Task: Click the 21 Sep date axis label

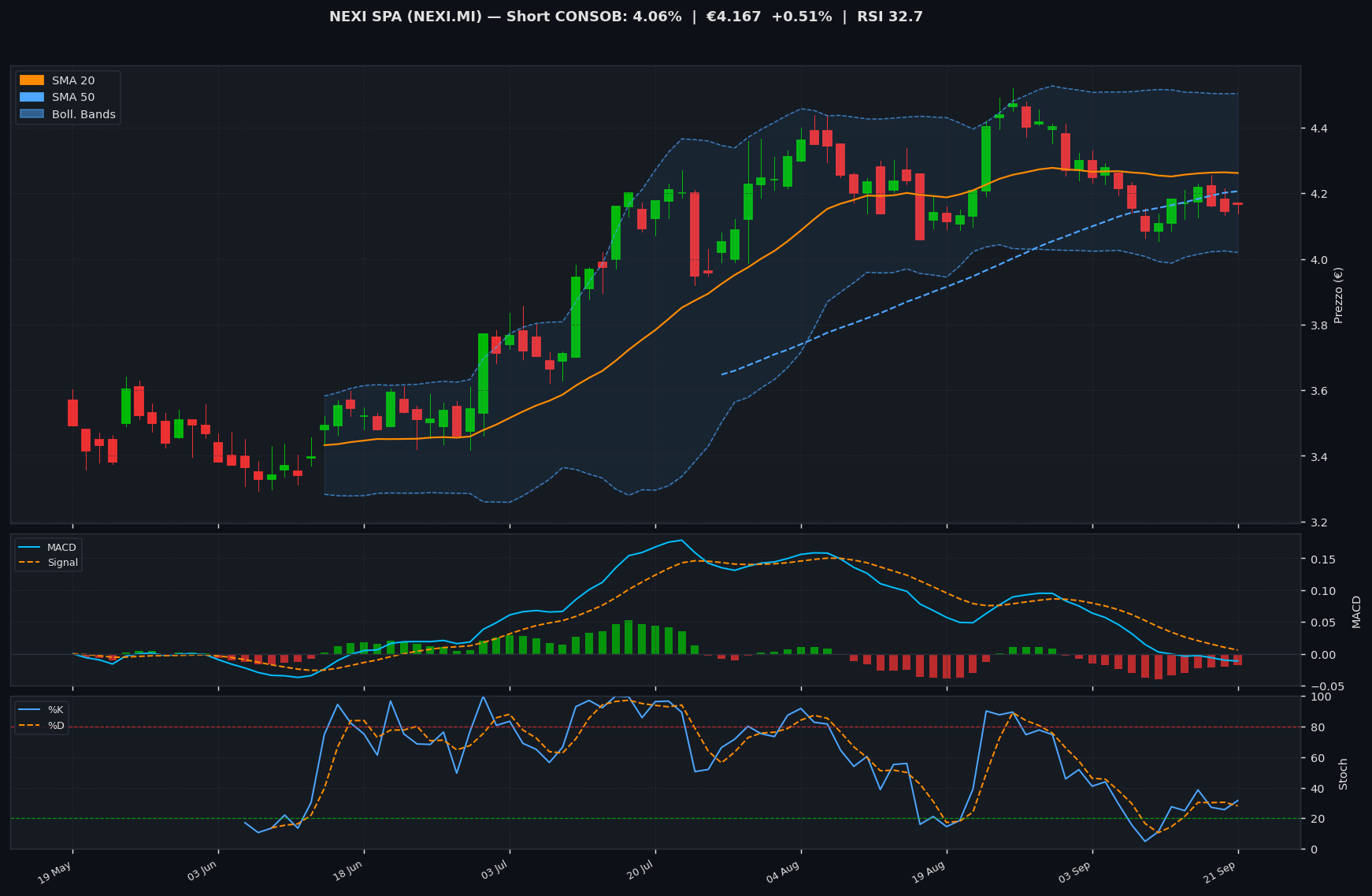Action: tap(1220, 872)
